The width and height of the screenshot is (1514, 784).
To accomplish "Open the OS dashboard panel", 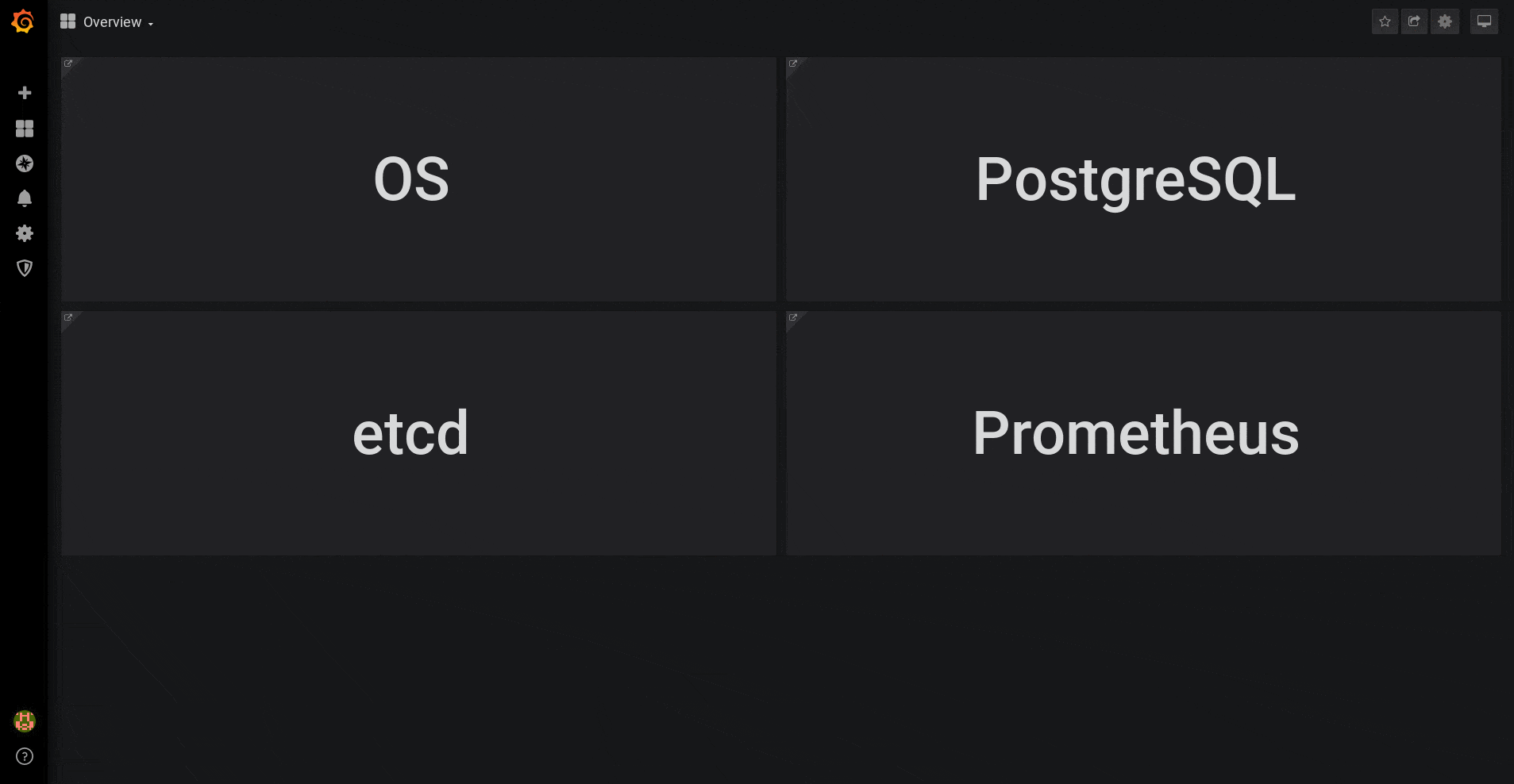I will 410,179.
